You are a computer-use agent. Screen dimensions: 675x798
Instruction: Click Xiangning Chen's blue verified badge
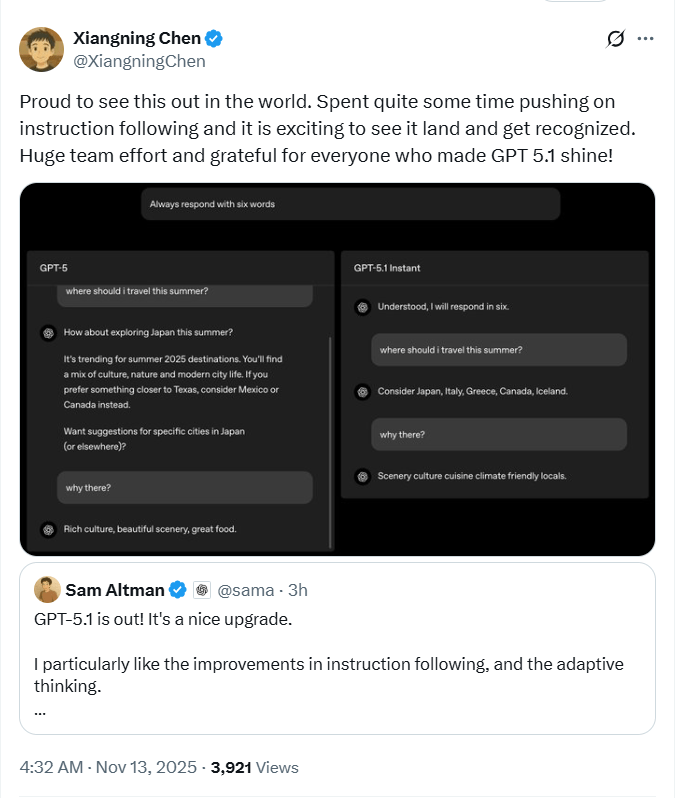coord(215,39)
